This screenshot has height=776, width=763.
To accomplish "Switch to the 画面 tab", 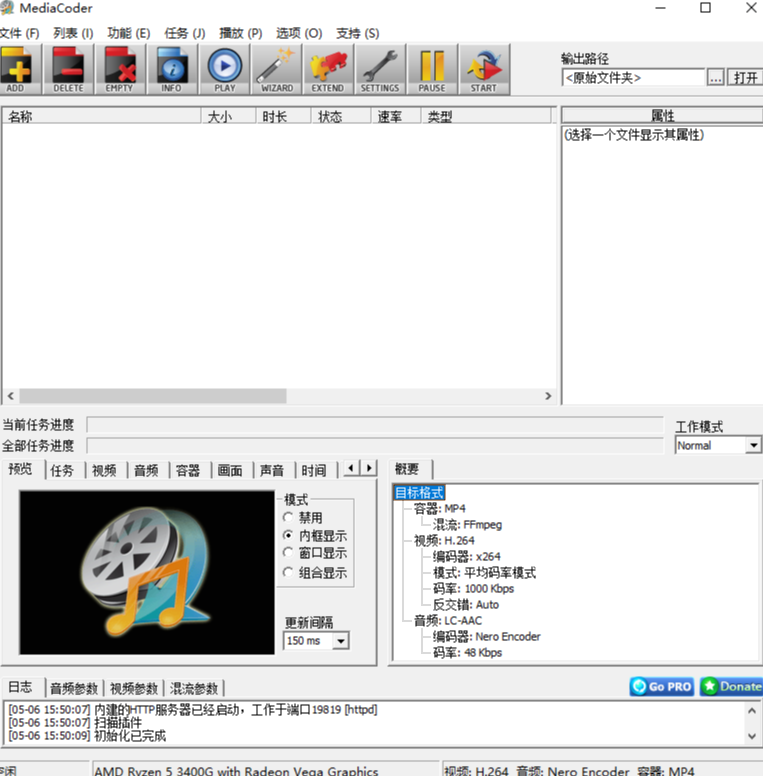I will coord(230,470).
